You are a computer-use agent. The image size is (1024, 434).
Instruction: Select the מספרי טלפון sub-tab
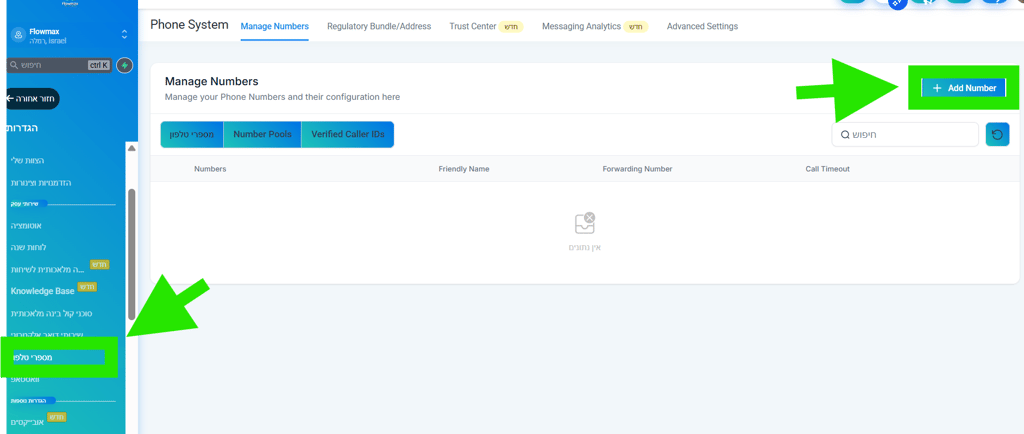click(x=192, y=134)
